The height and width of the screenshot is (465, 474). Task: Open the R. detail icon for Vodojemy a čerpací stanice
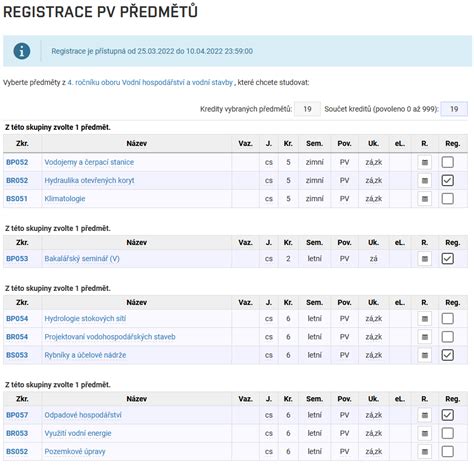pos(424,162)
